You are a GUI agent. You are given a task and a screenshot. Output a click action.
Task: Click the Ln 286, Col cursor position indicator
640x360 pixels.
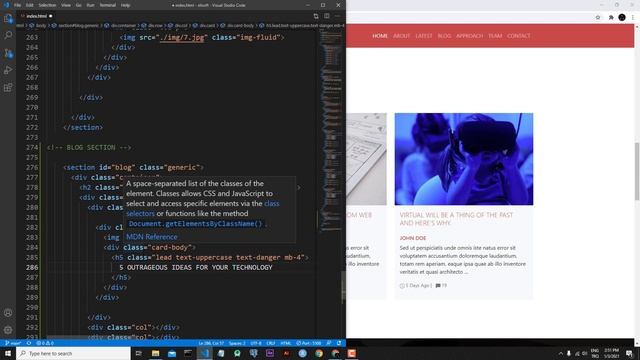[211, 343]
